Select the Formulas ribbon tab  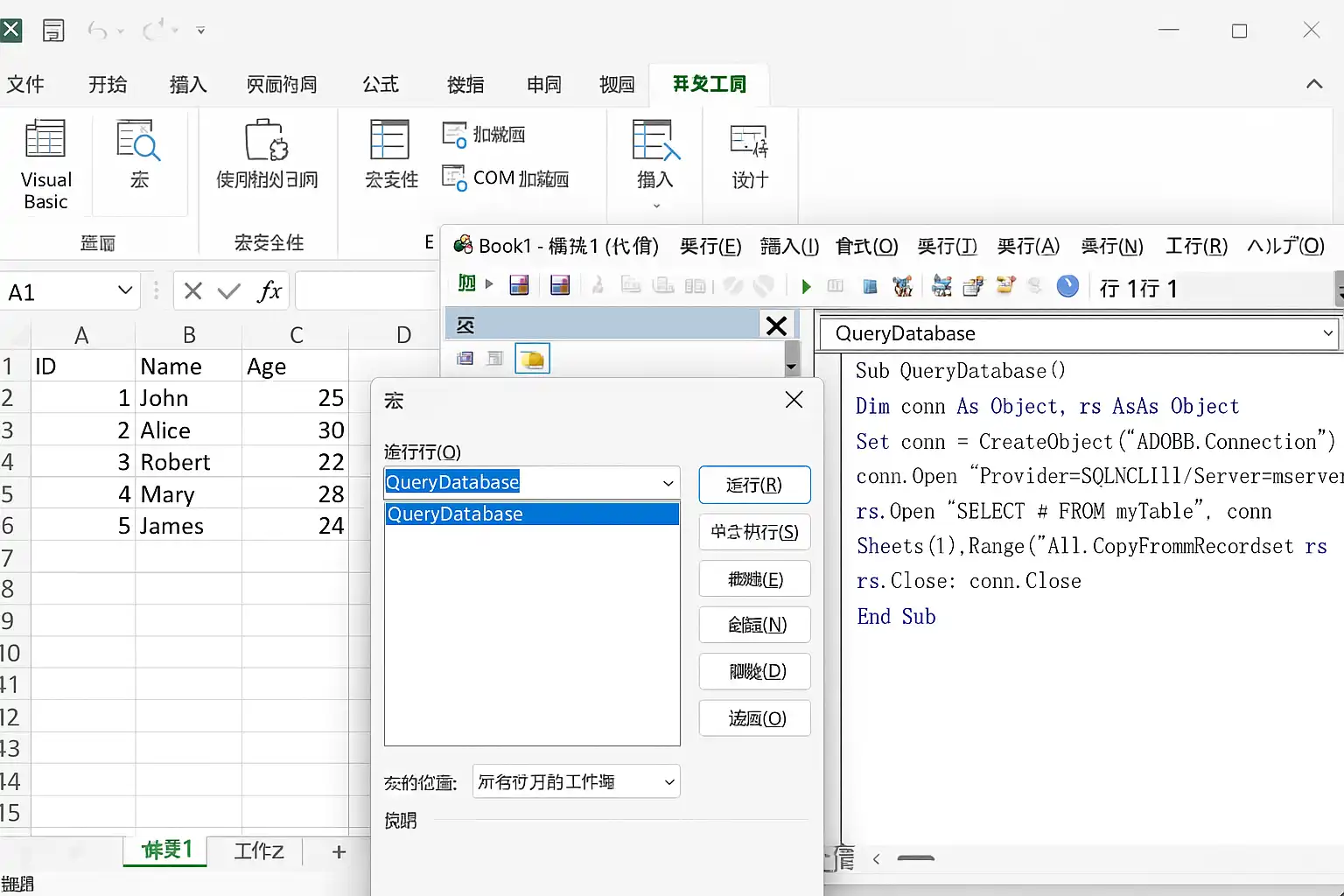tap(381, 84)
